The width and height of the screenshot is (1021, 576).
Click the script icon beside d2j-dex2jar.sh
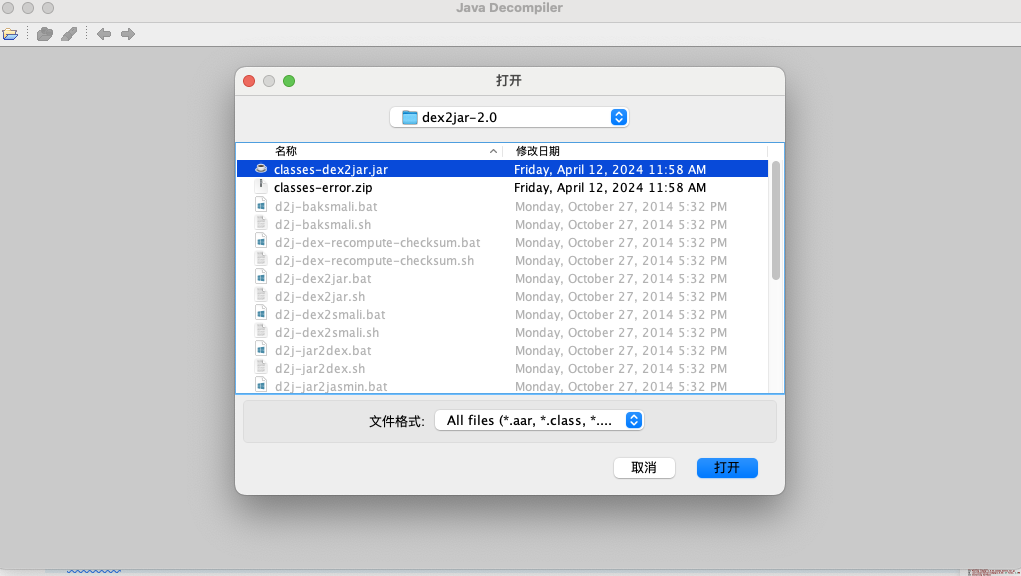[x=261, y=296]
